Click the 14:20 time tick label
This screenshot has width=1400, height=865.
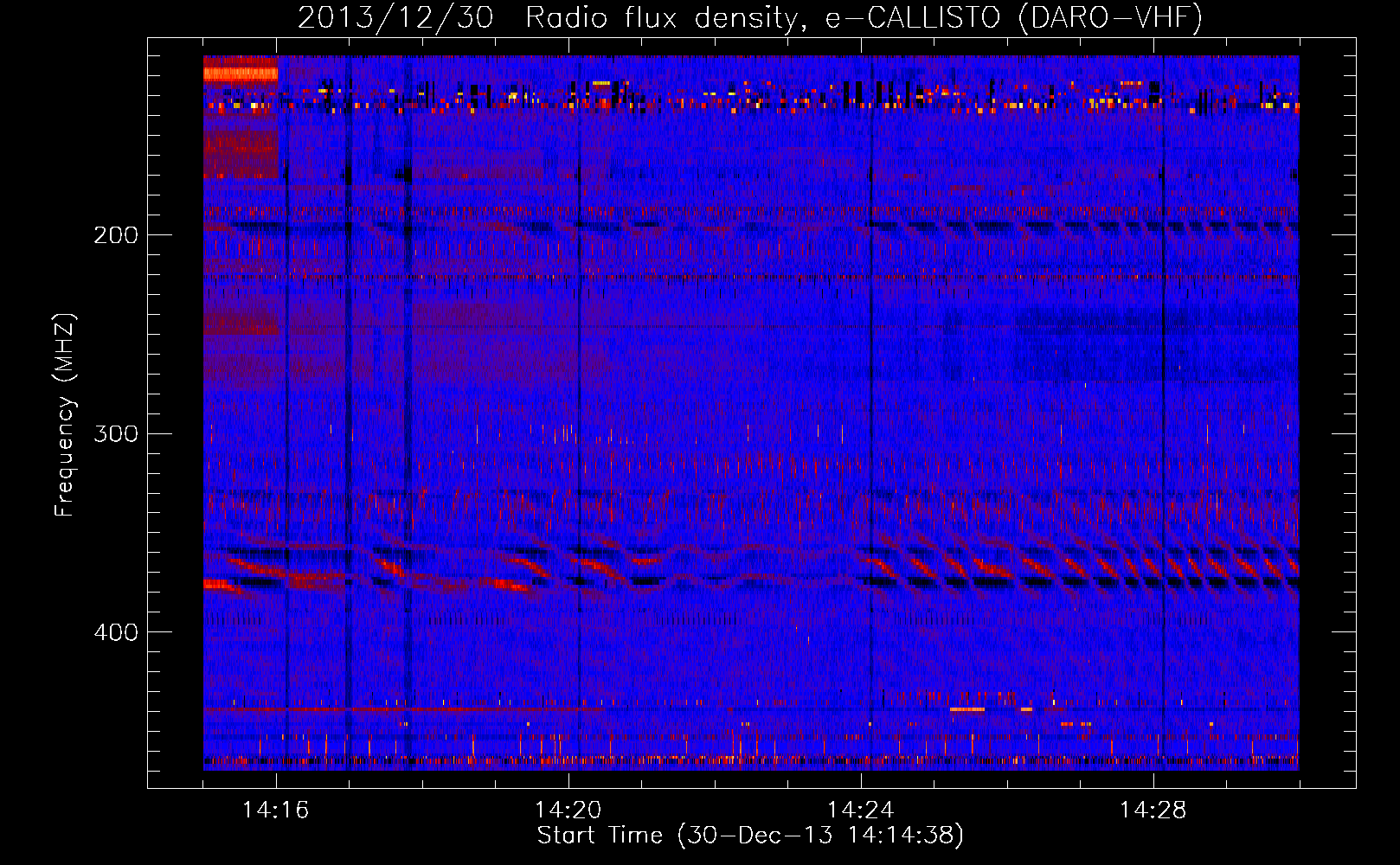point(568,811)
